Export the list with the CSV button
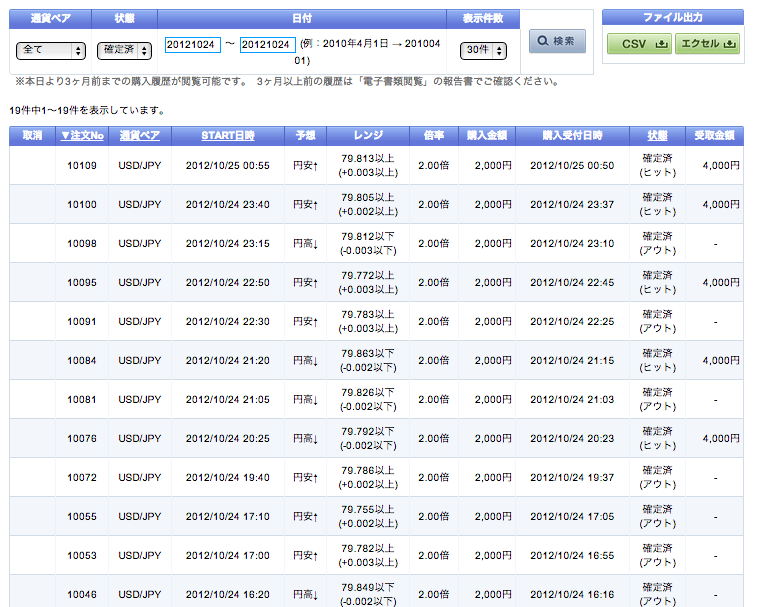This screenshot has height=607, width=764. click(639, 44)
